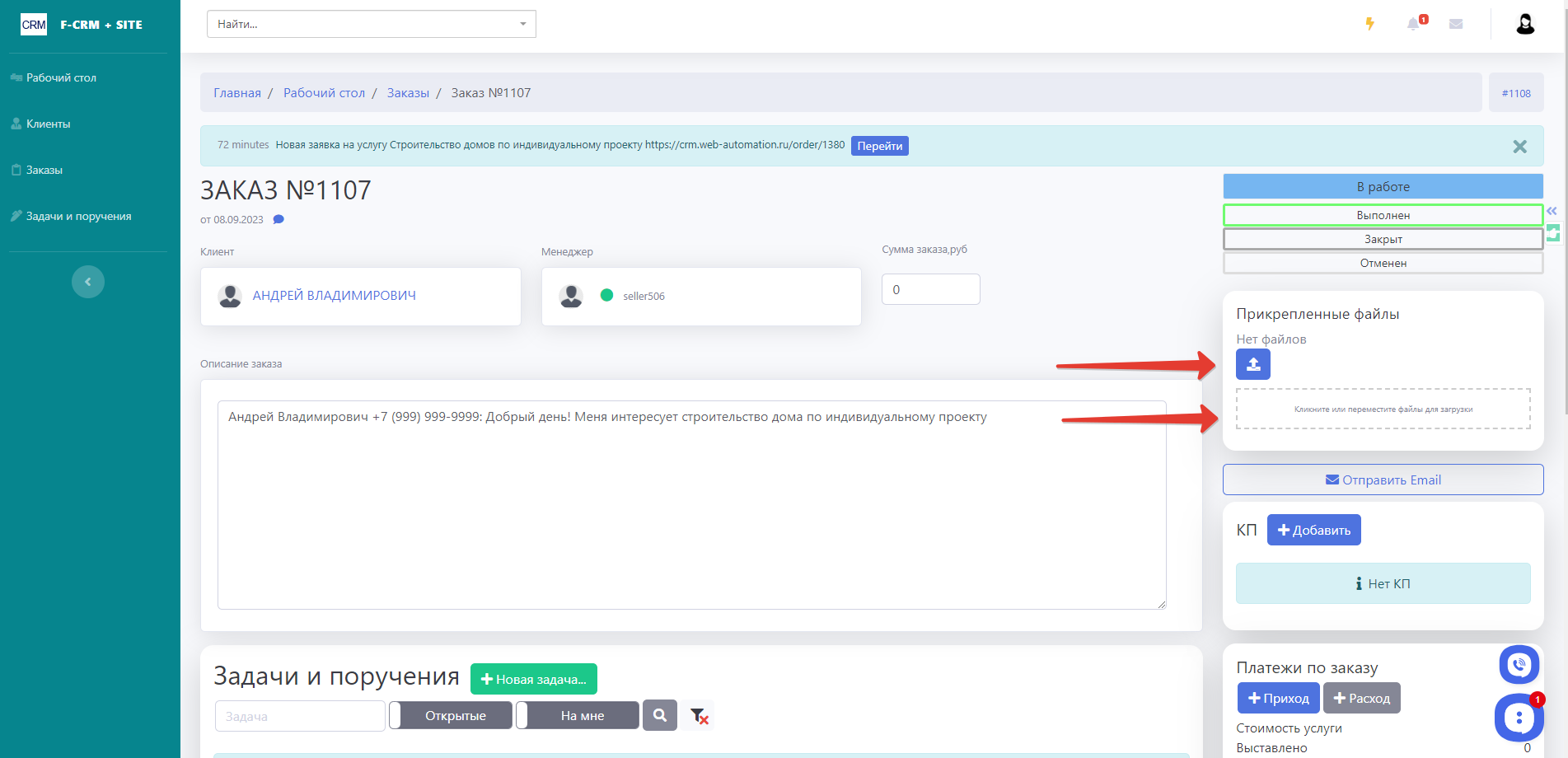Toggle the "На мне" tasks filter
Viewport: 1568px width, 758px height.
578,715
